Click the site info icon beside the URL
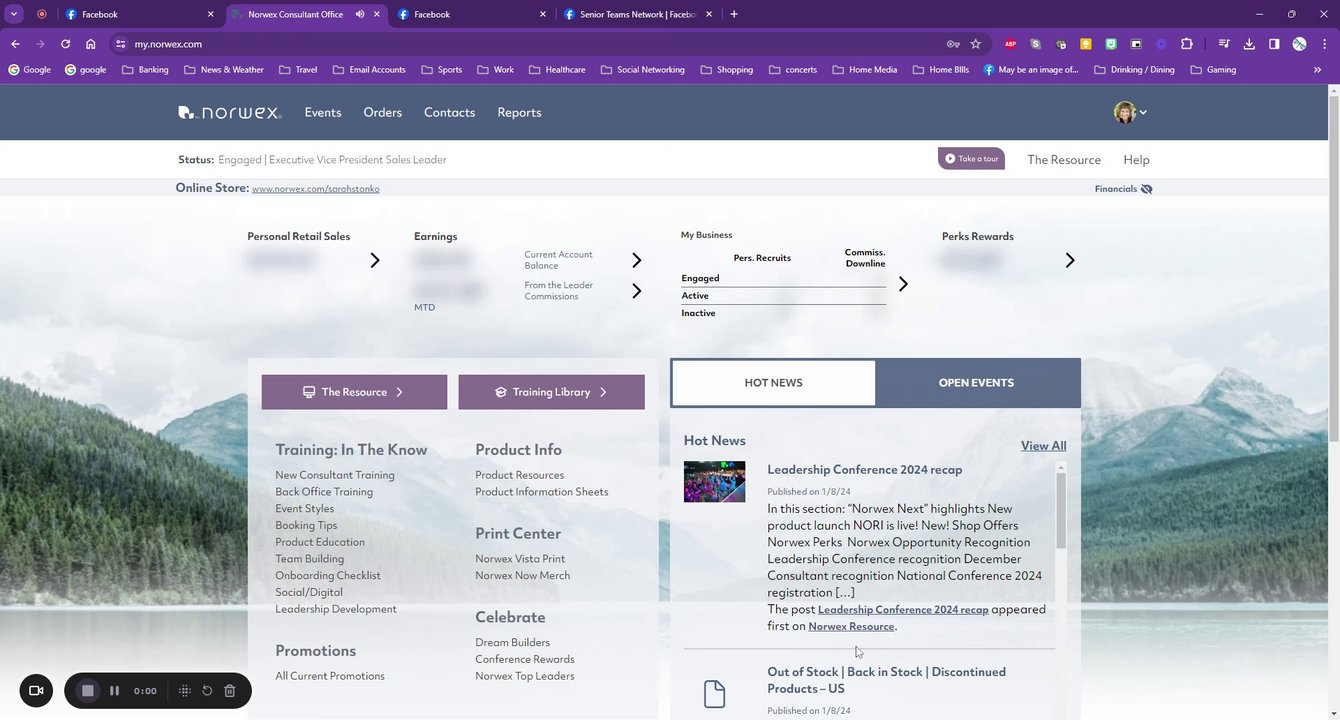This screenshot has width=1340, height=720. coord(120,44)
